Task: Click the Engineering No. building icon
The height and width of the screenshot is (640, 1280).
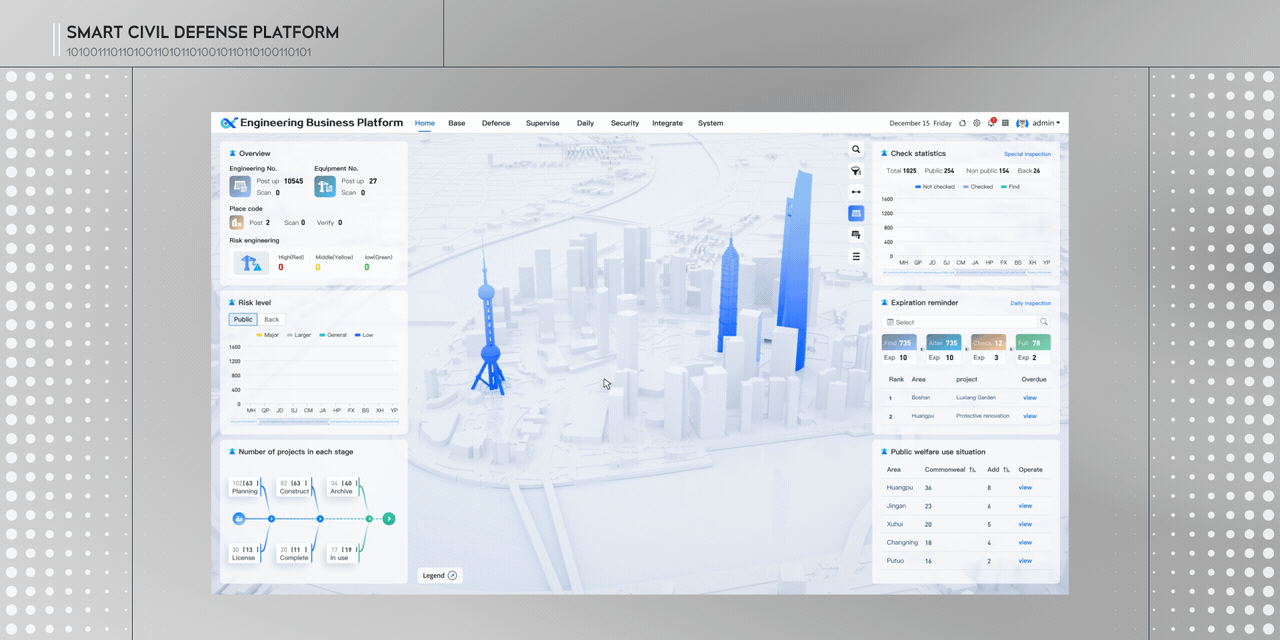Action: point(240,186)
